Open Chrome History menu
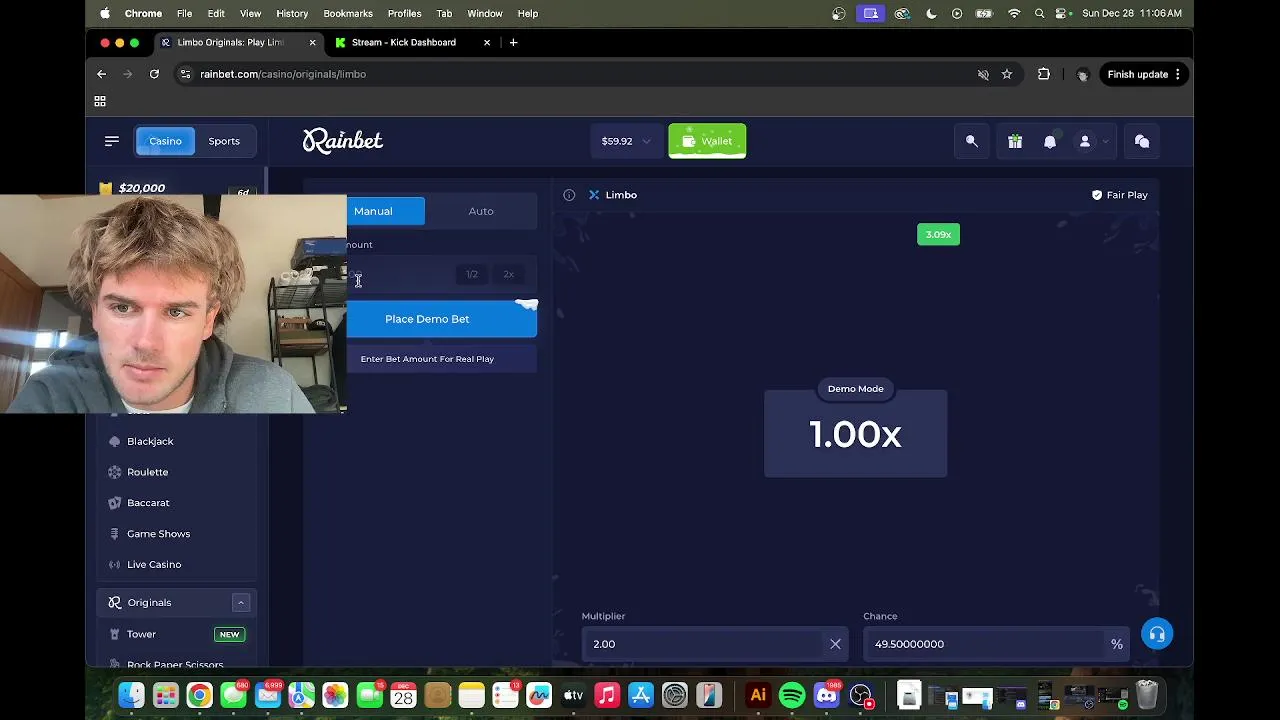The width and height of the screenshot is (1280, 720). click(292, 13)
